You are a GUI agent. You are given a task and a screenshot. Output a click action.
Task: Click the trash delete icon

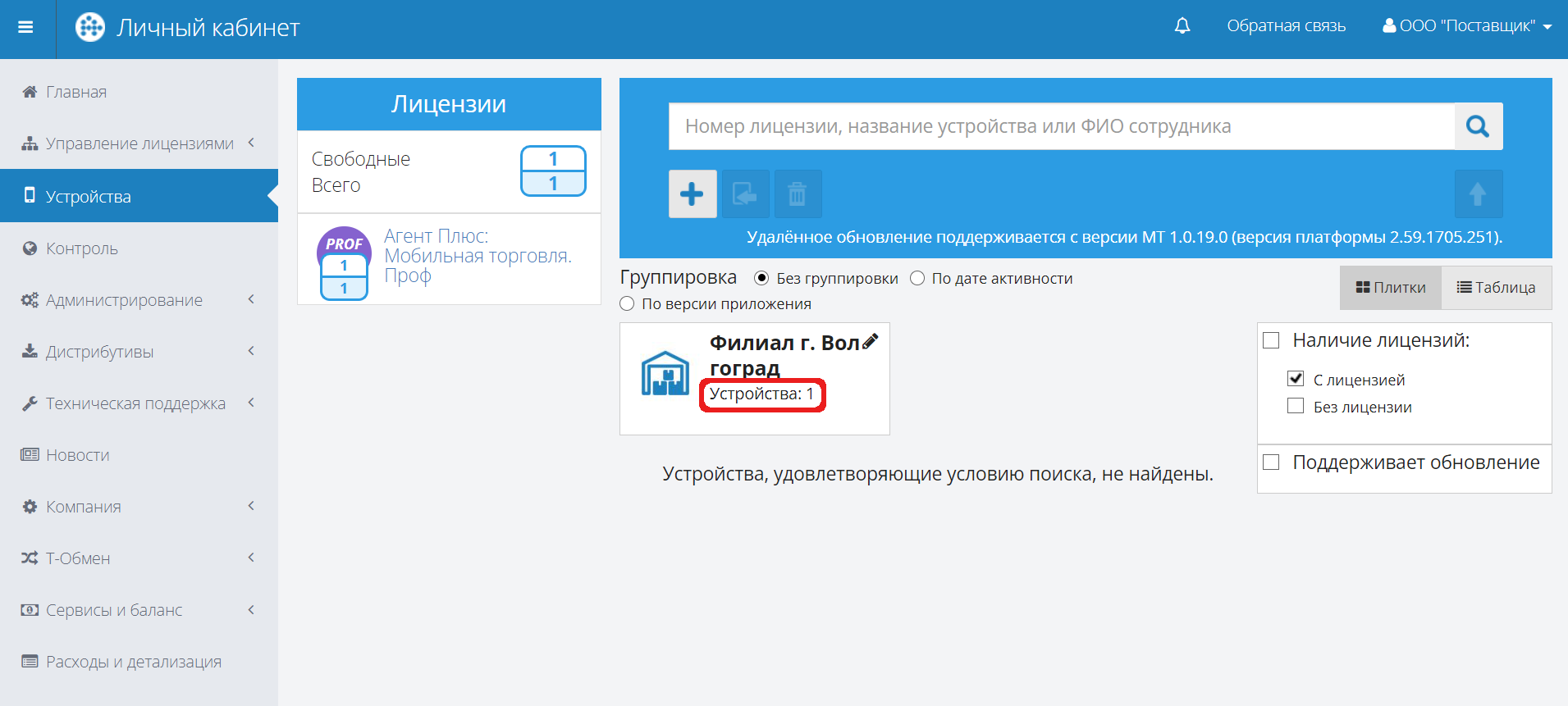[797, 194]
